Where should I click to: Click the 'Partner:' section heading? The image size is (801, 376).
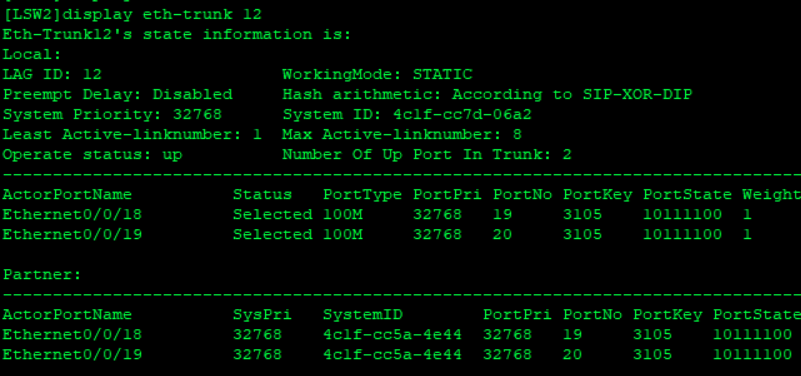tap(42, 275)
